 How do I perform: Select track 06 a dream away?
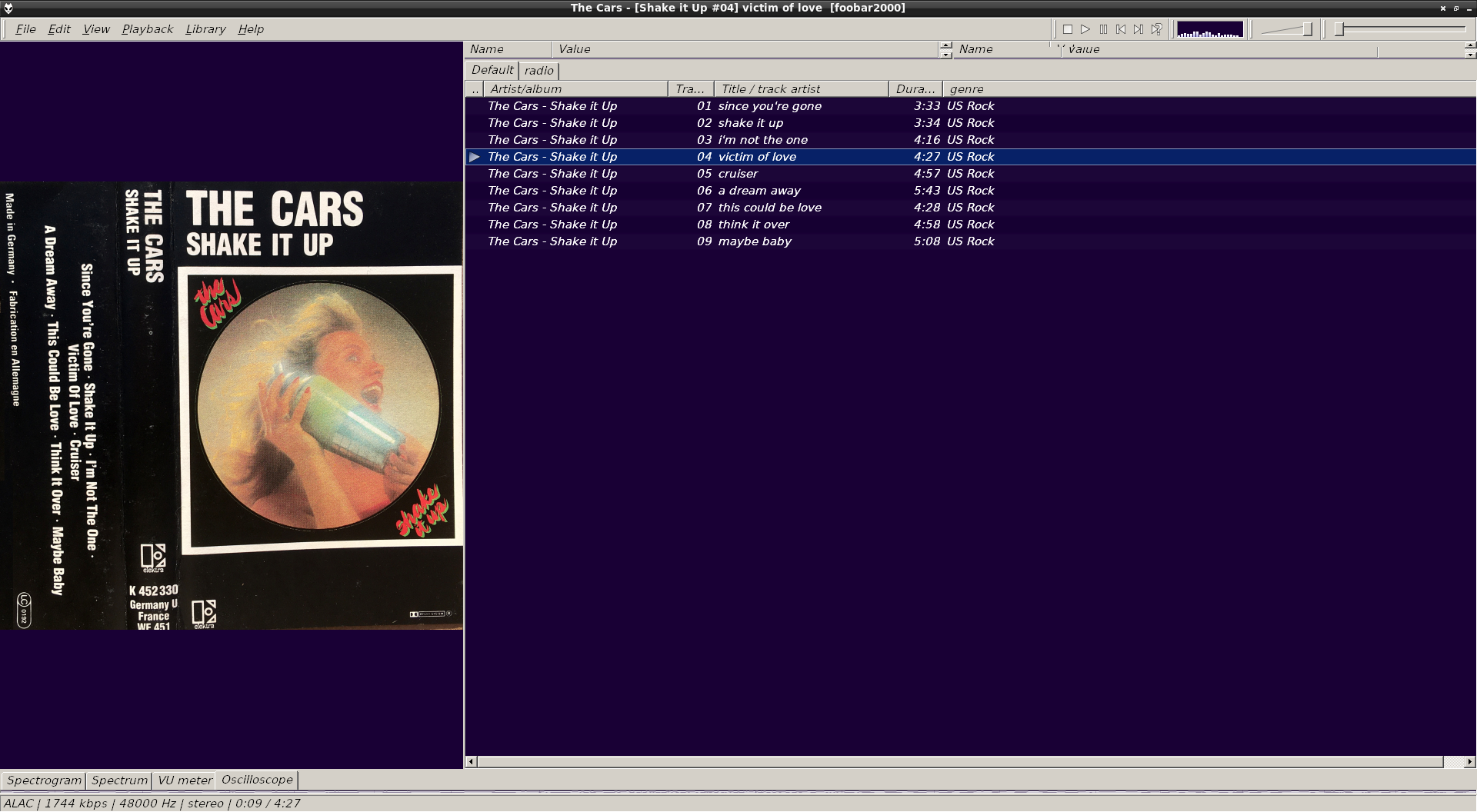tap(971, 191)
